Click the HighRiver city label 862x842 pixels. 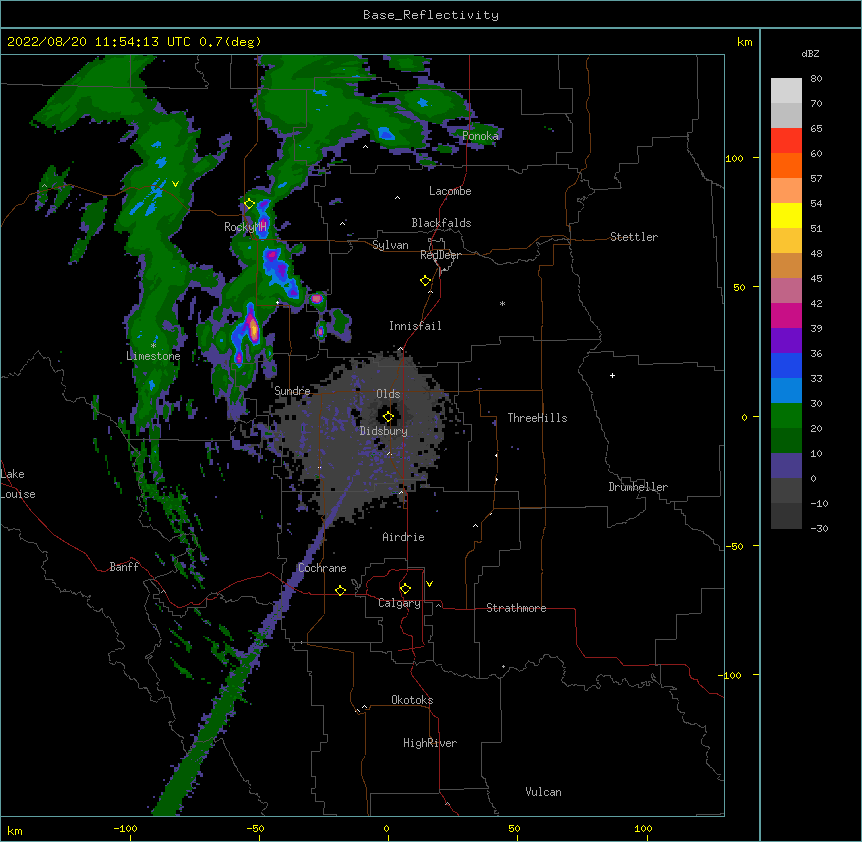click(x=430, y=743)
